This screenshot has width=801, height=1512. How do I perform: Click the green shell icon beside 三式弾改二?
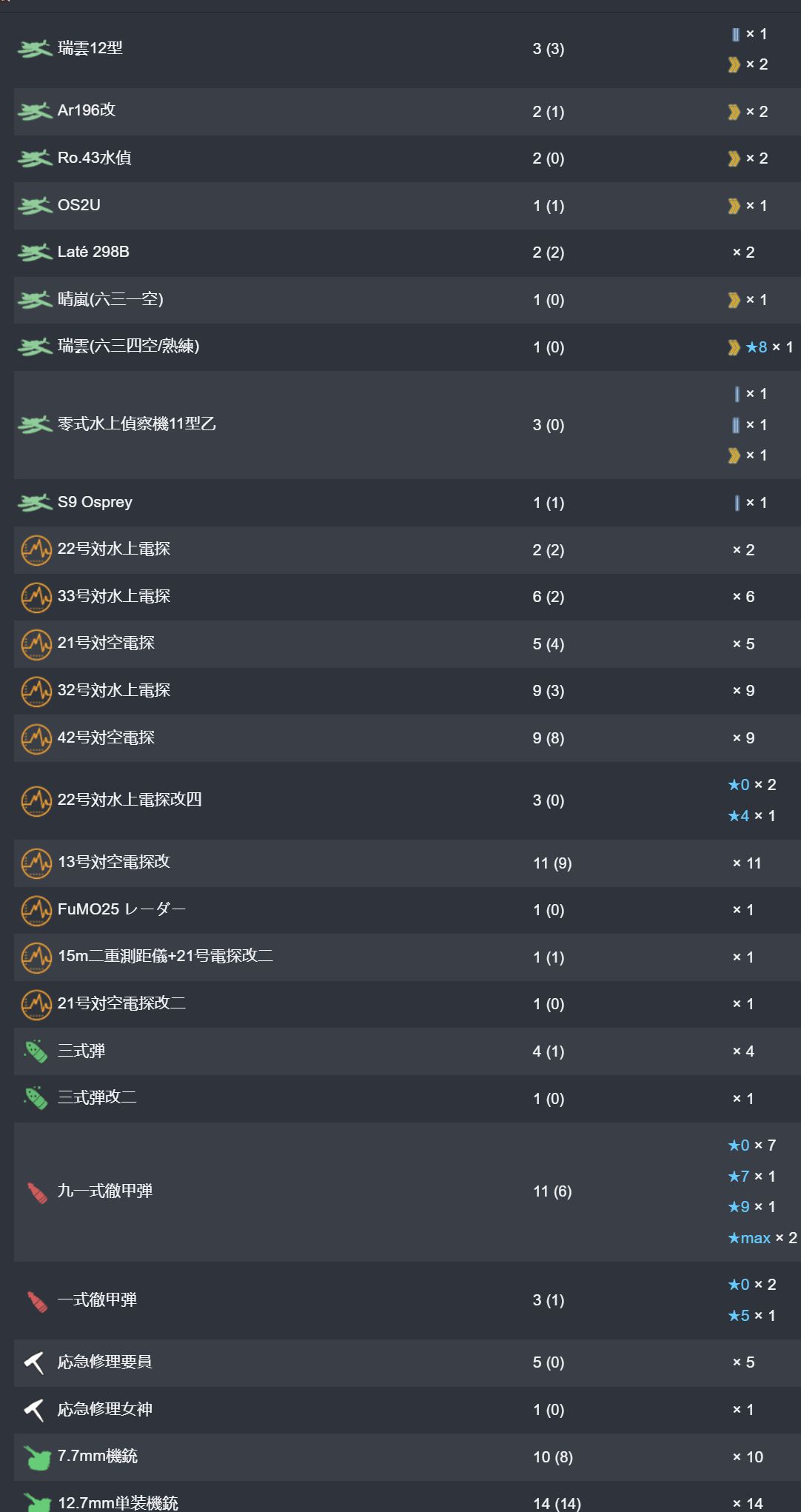[36, 1098]
